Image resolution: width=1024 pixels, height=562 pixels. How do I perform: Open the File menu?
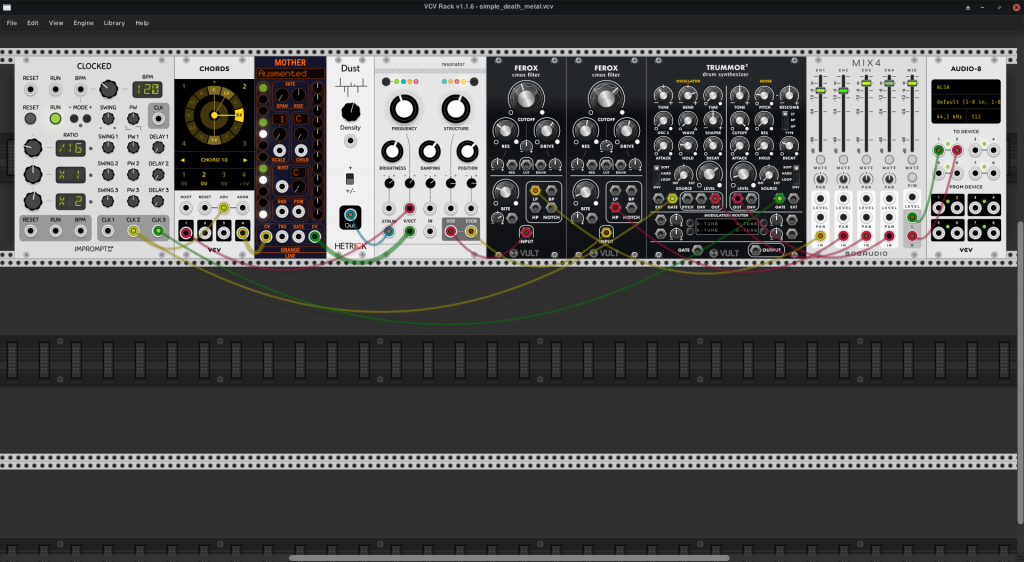tap(12, 23)
